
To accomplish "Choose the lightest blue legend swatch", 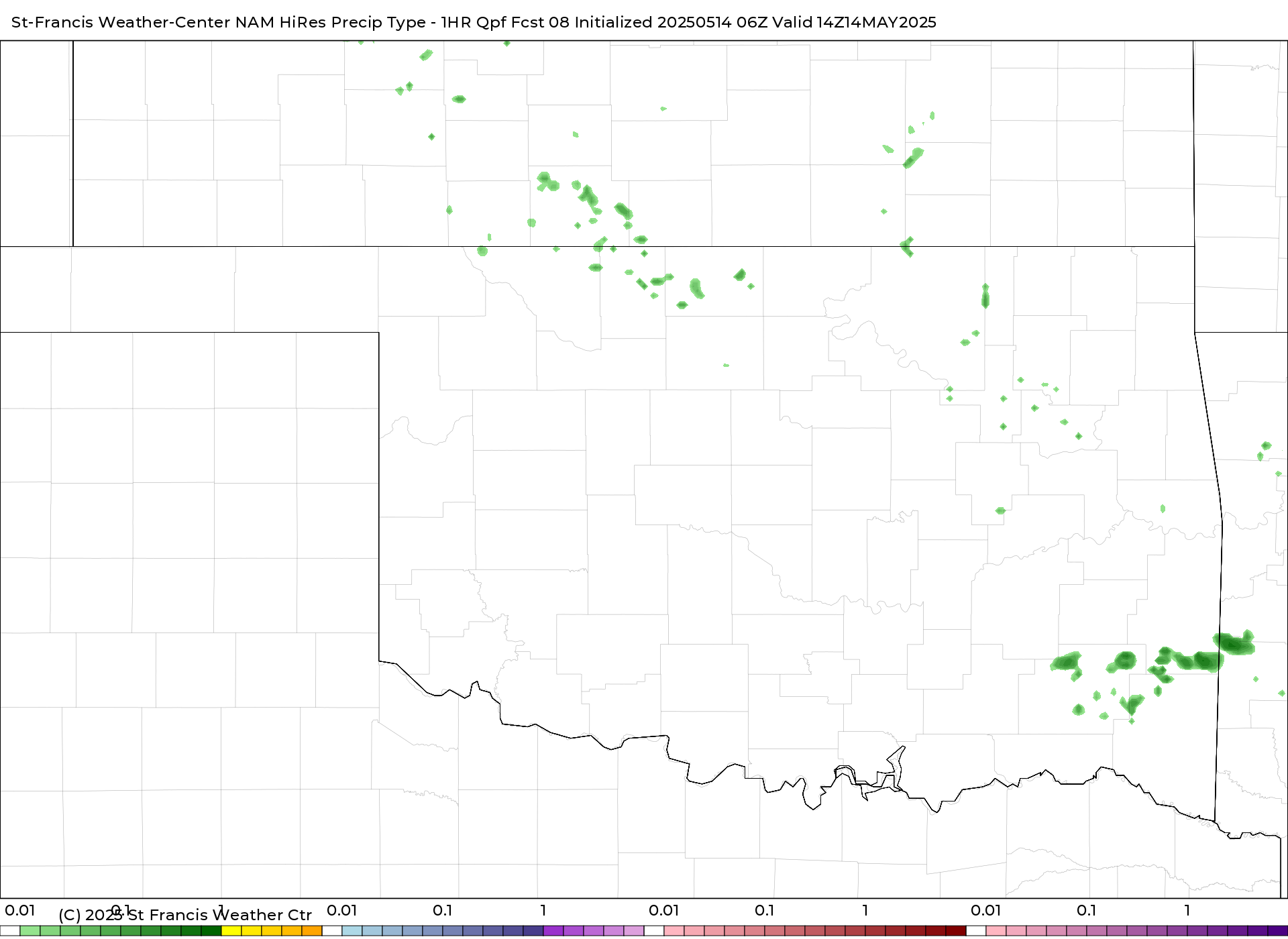I will pyautogui.click(x=352, y=931).
